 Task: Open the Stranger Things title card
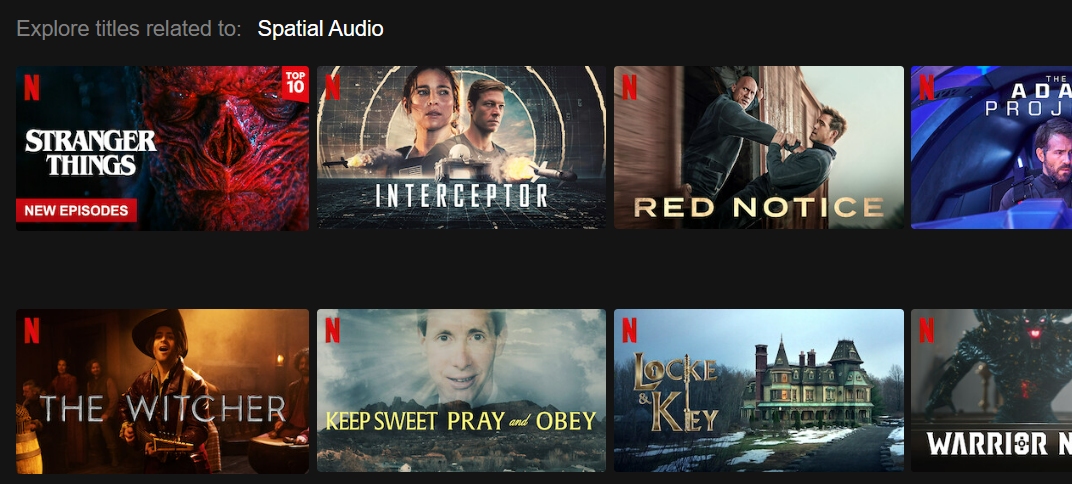coord(162,148)
